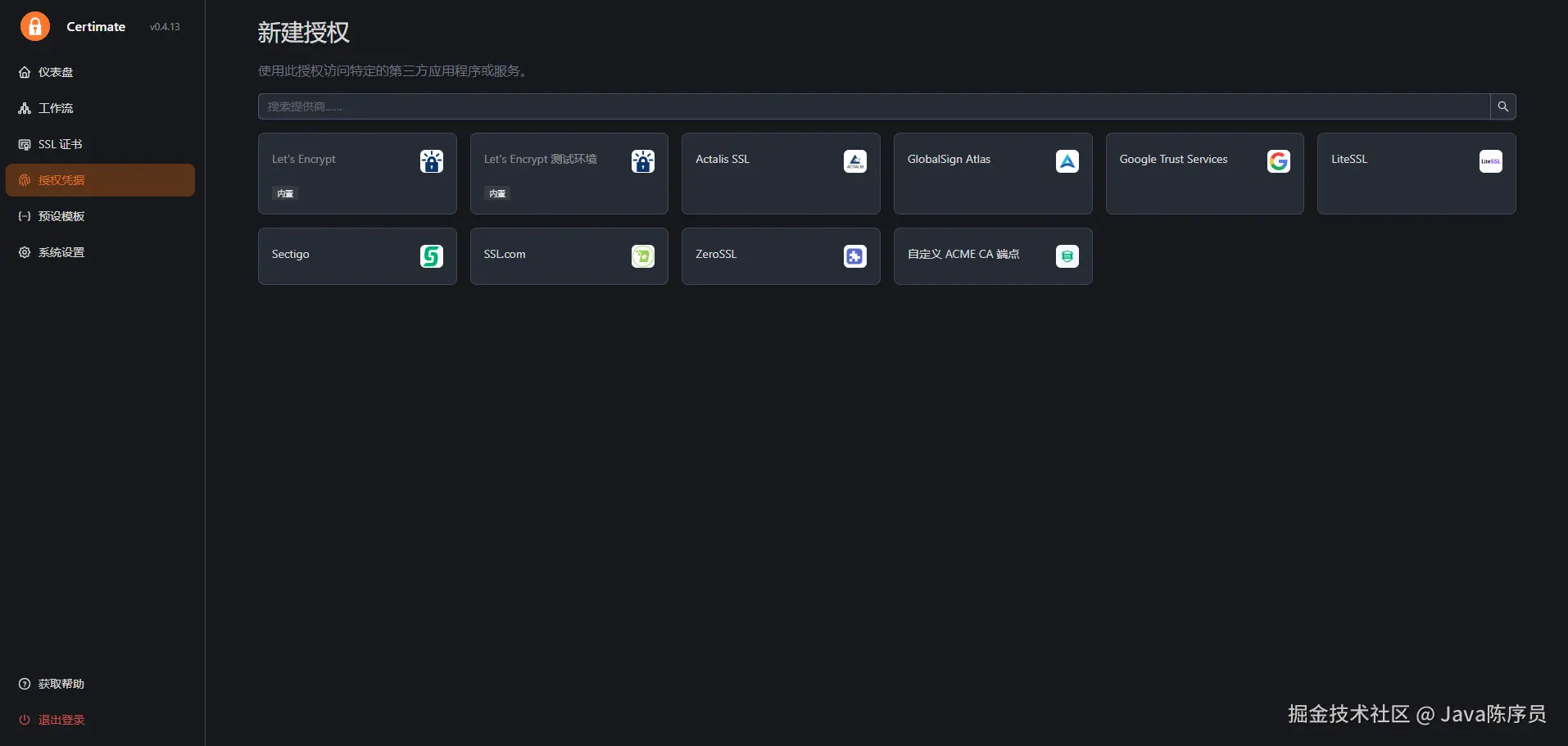
Task: Click the workflow icon in sidebar
Action: click(x=25, y=108)
